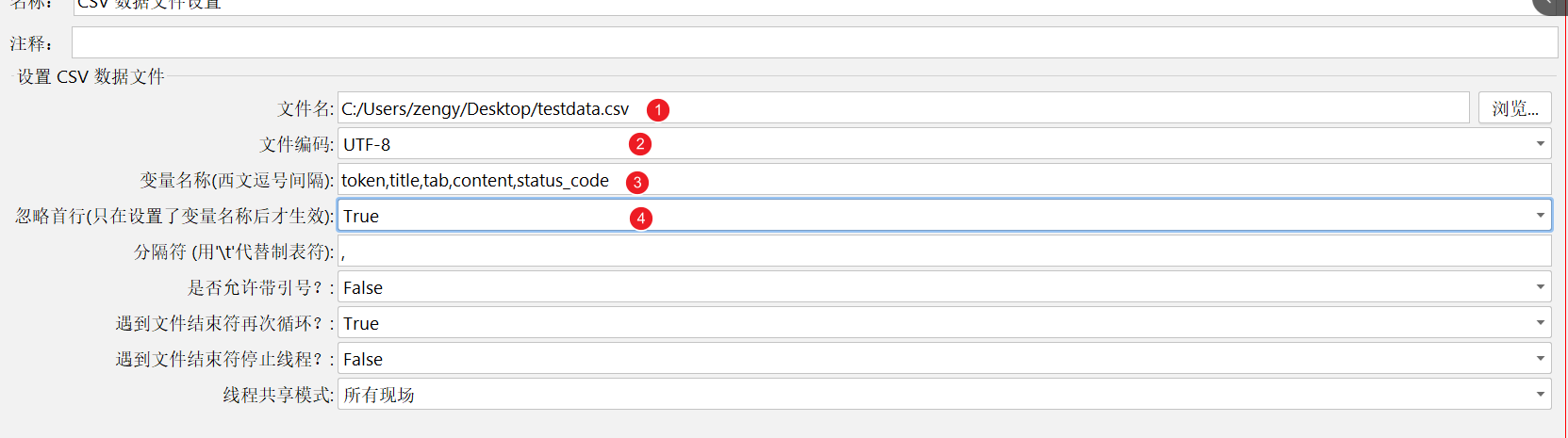This screenshot has width=1568, height=438.
Task: Click the 设置 CSV 数据文件 section title
Action: 91,77
